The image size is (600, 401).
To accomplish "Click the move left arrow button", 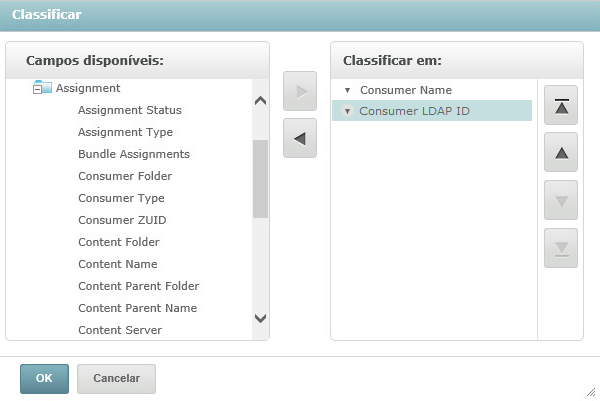I will pyautogui.click(x=300, y=139).
